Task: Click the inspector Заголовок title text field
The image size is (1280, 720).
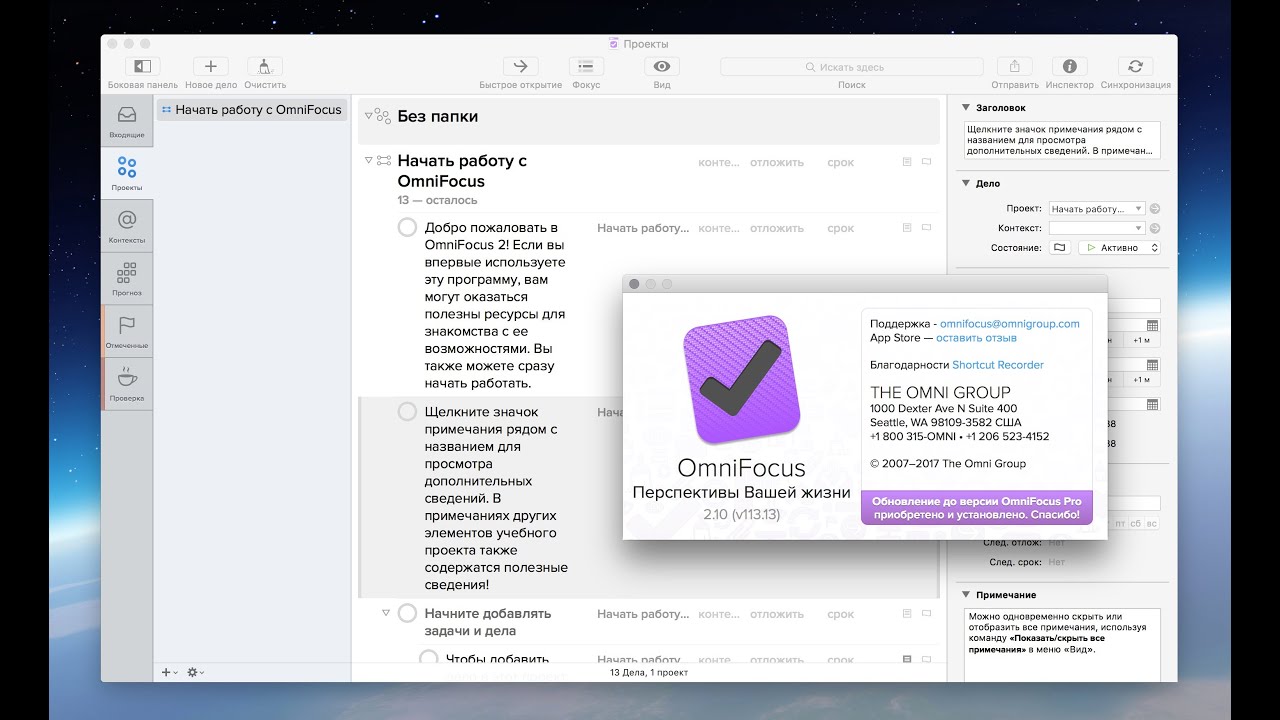Action: [1062, 139]
